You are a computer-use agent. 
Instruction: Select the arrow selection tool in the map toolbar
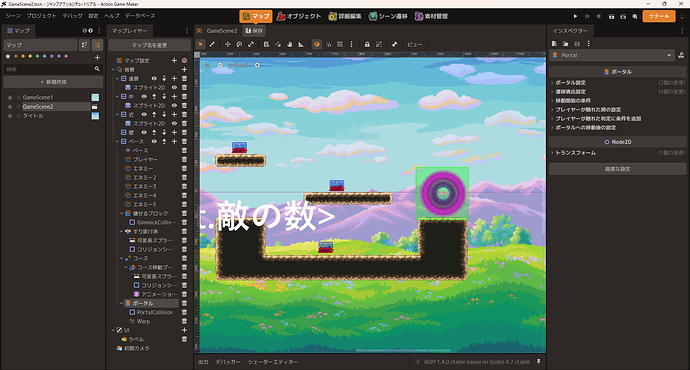(x=201, y=44)
